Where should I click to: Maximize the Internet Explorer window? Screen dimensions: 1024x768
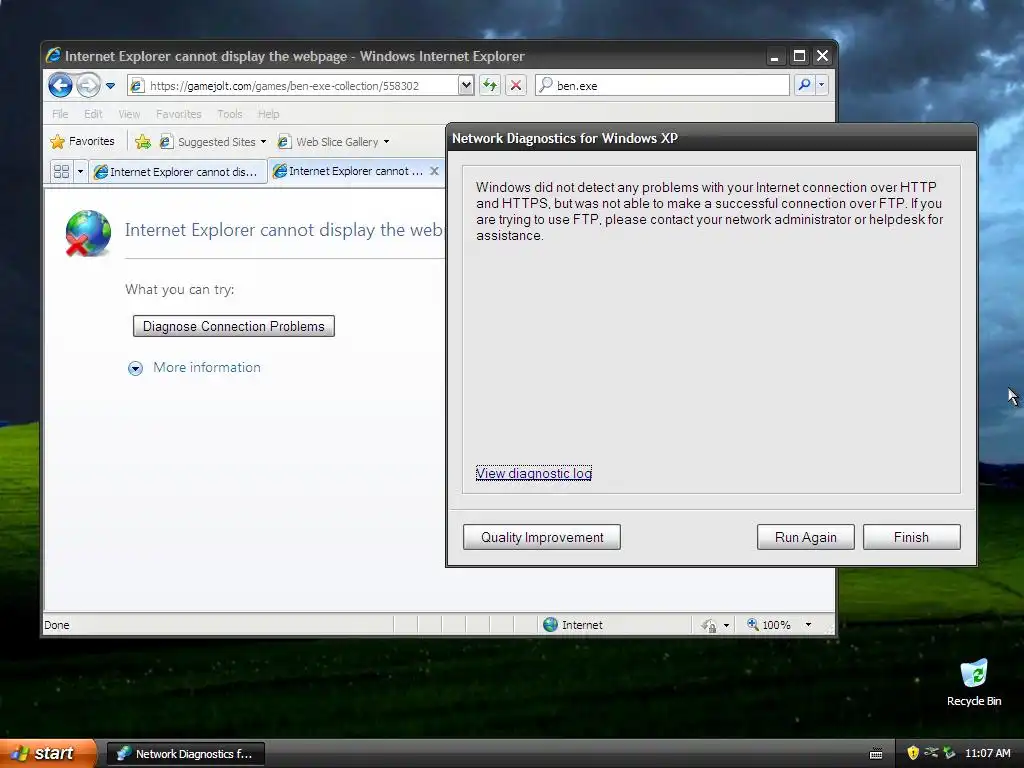(x=799, y=56)
